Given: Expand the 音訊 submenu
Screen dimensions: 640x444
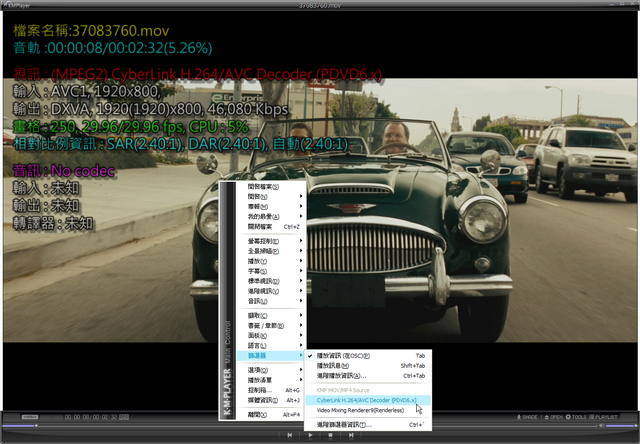Looking at the screenshot, I should 271,301.
